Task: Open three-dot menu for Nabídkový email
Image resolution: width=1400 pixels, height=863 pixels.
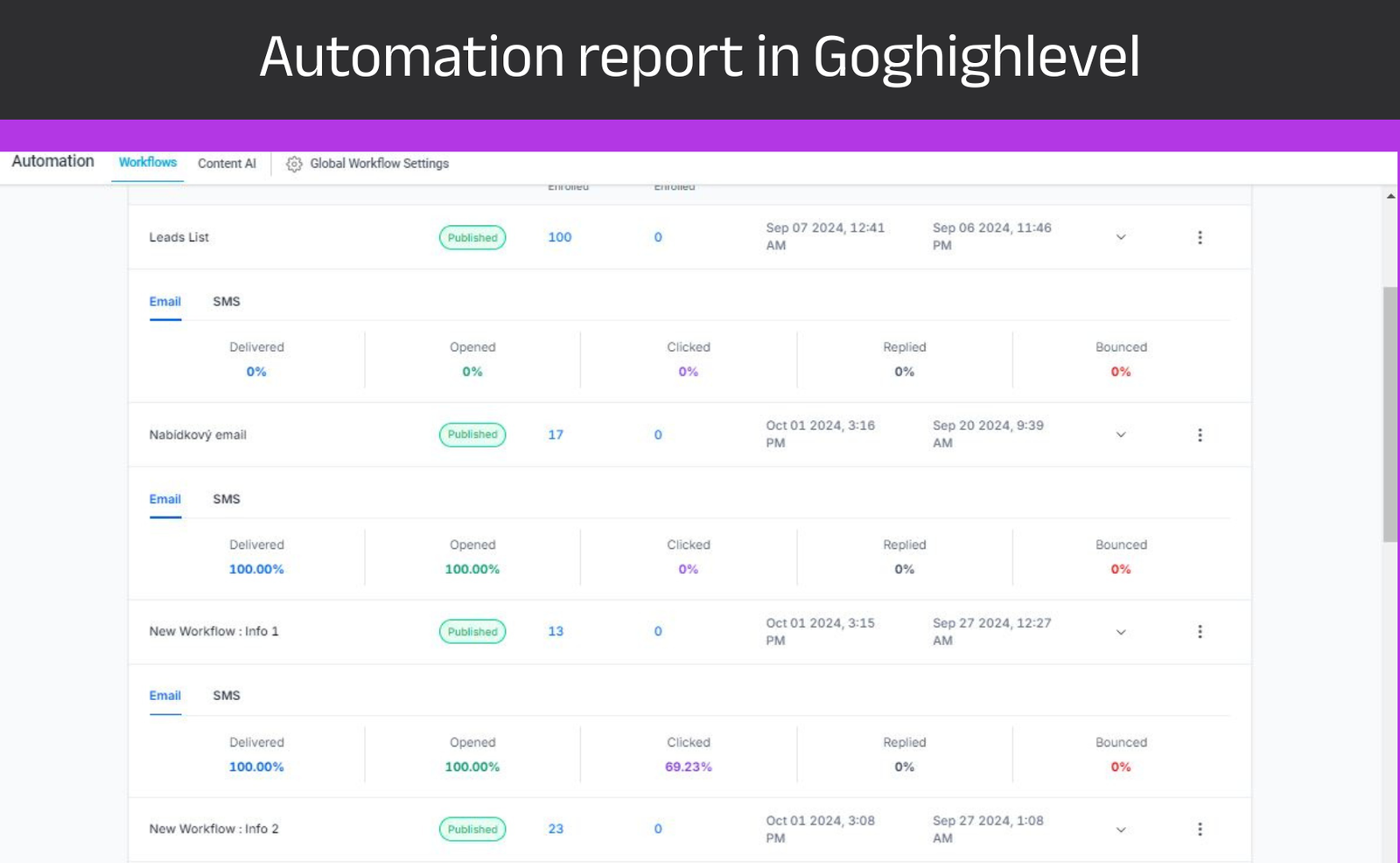Action: tap(1200, 435)
